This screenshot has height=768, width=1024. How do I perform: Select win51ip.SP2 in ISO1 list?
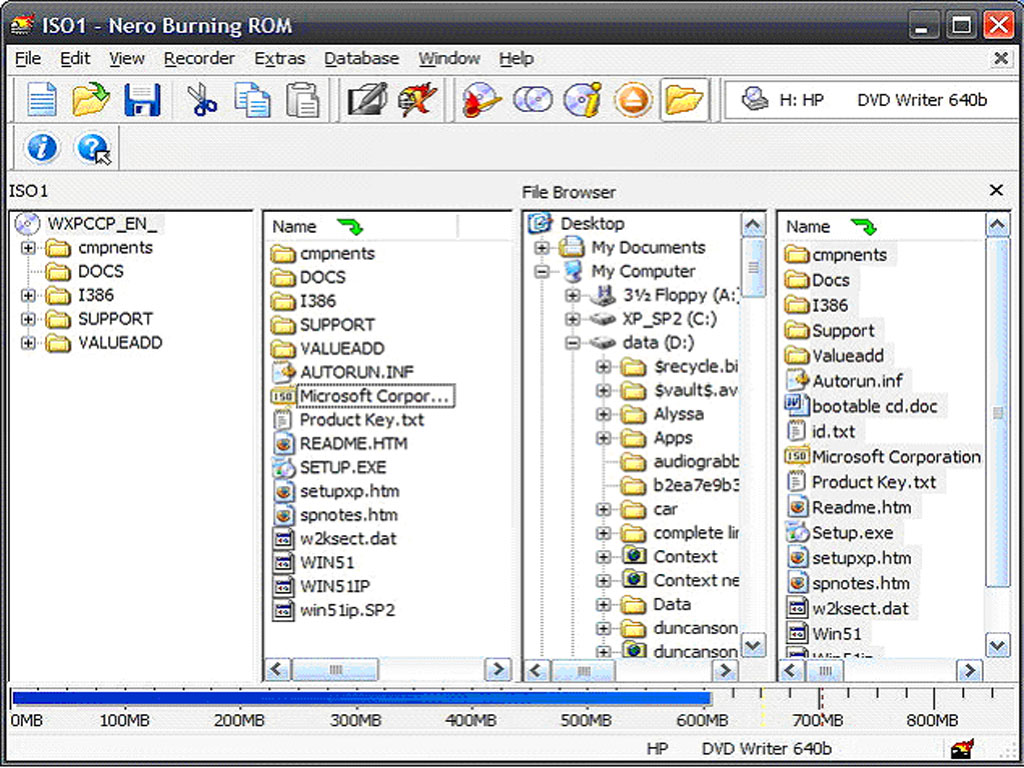[x=347, y=611]
